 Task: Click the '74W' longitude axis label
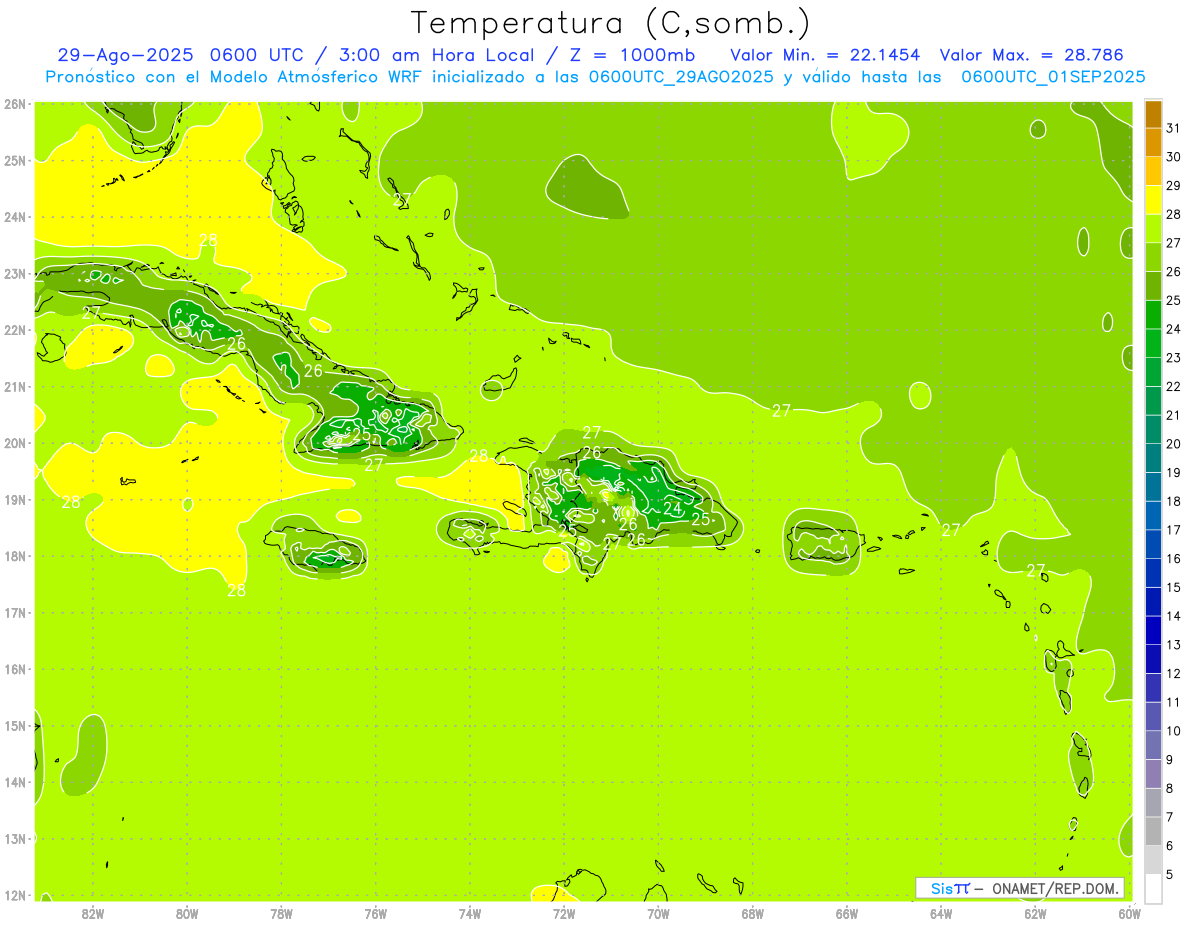[470, 913]
